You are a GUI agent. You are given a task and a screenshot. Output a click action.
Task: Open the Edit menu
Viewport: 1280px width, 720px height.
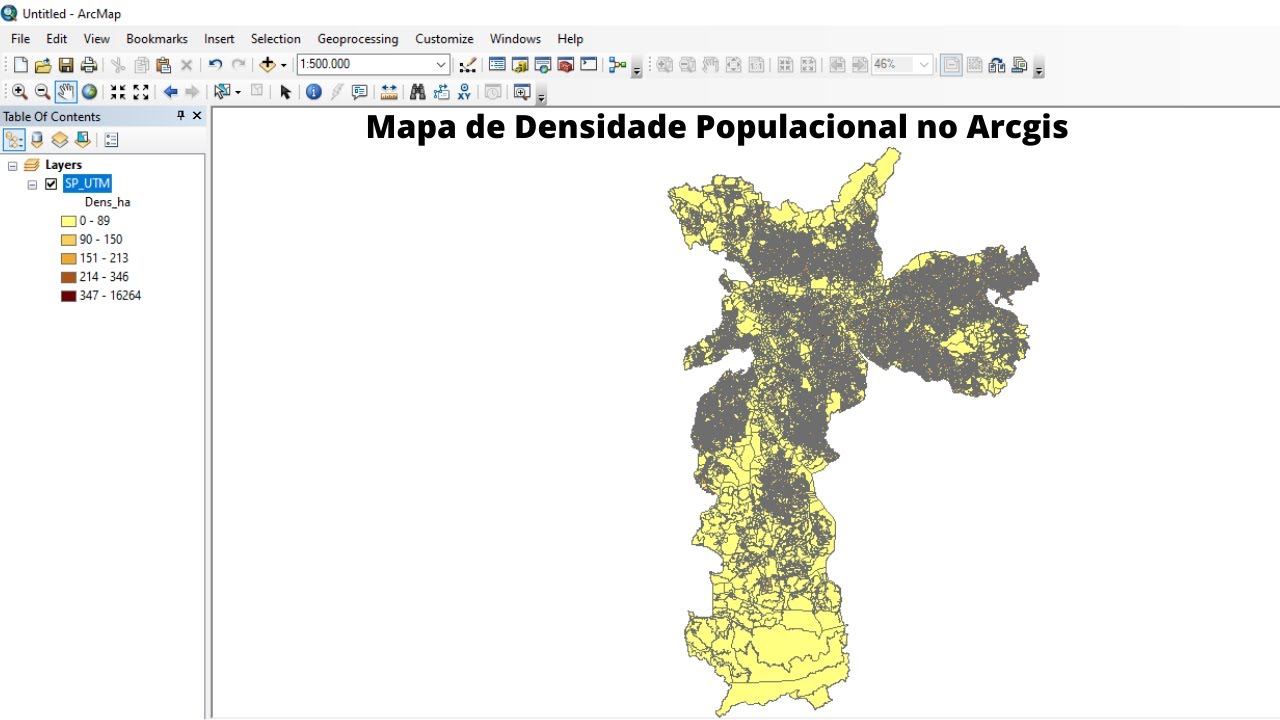(x=57, y=39)
